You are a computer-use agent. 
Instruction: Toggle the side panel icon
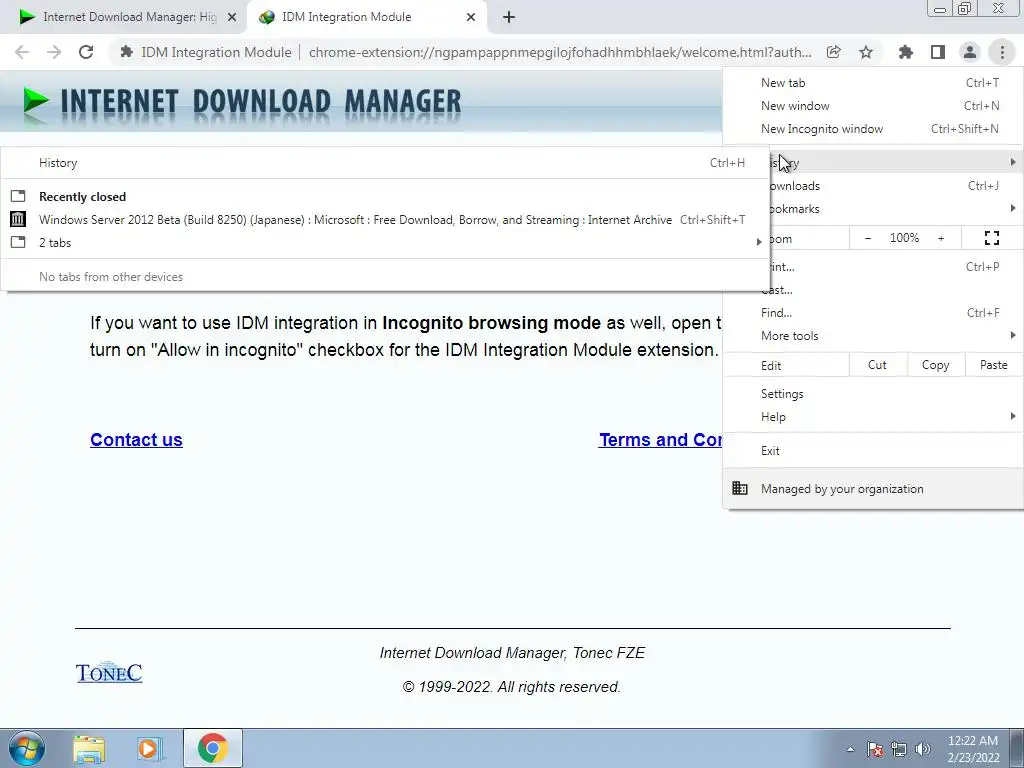[x=938, y=52]
